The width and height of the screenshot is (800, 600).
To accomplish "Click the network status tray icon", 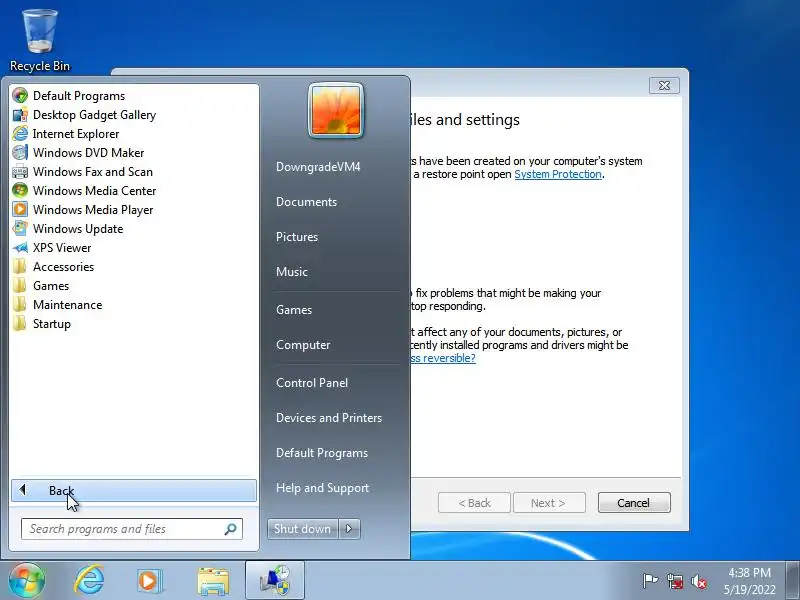I will coord(674,581).
